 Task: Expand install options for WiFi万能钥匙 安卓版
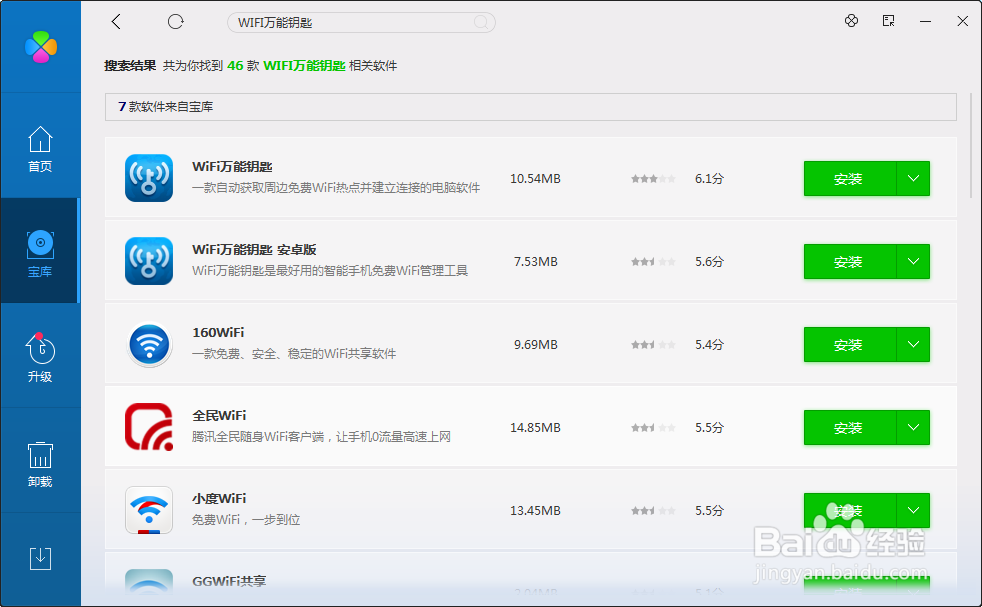coord(913,261)
